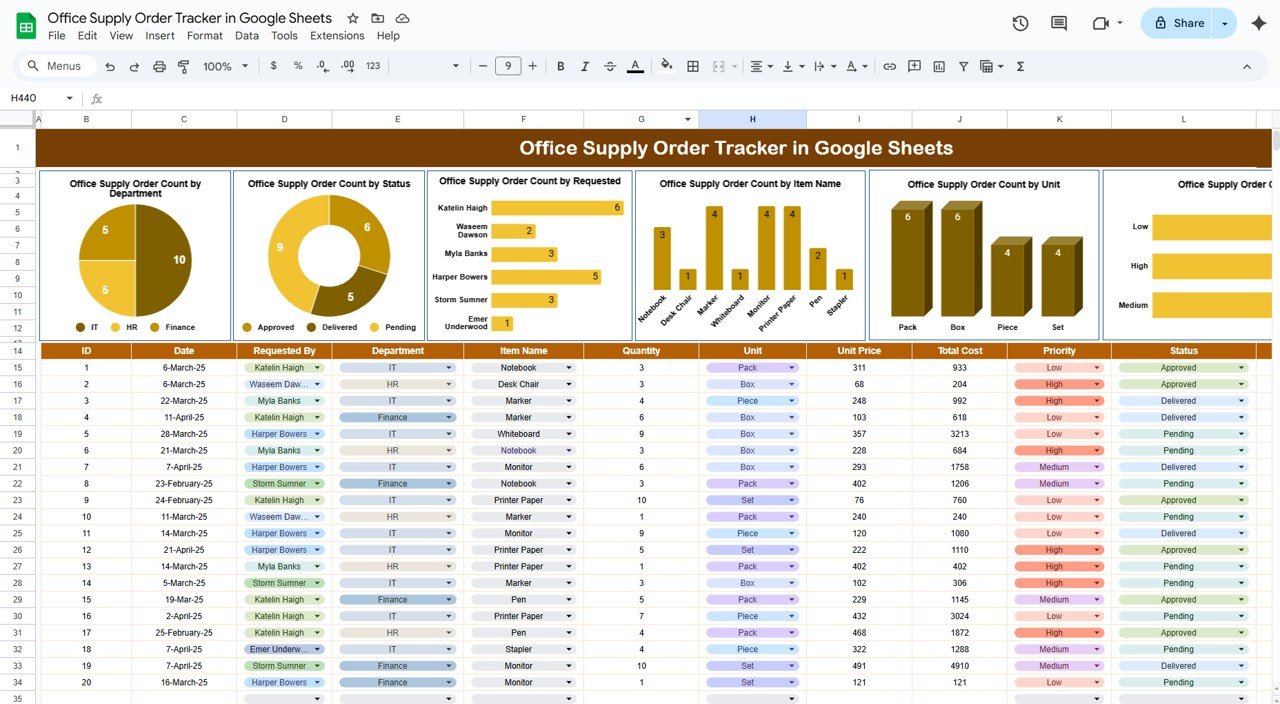
Task: Select the Department by count pie chart
Action: pos(135,255)
